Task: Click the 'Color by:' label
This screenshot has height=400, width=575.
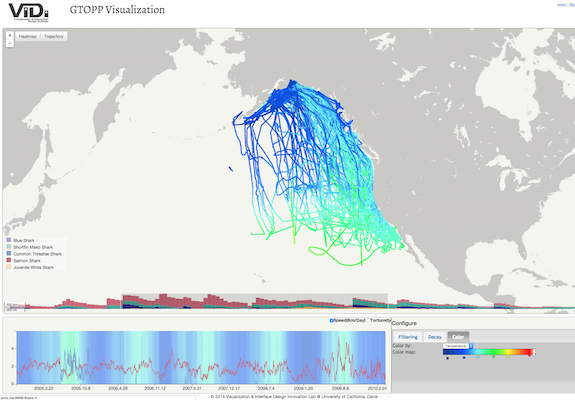Action: [402, 345]
